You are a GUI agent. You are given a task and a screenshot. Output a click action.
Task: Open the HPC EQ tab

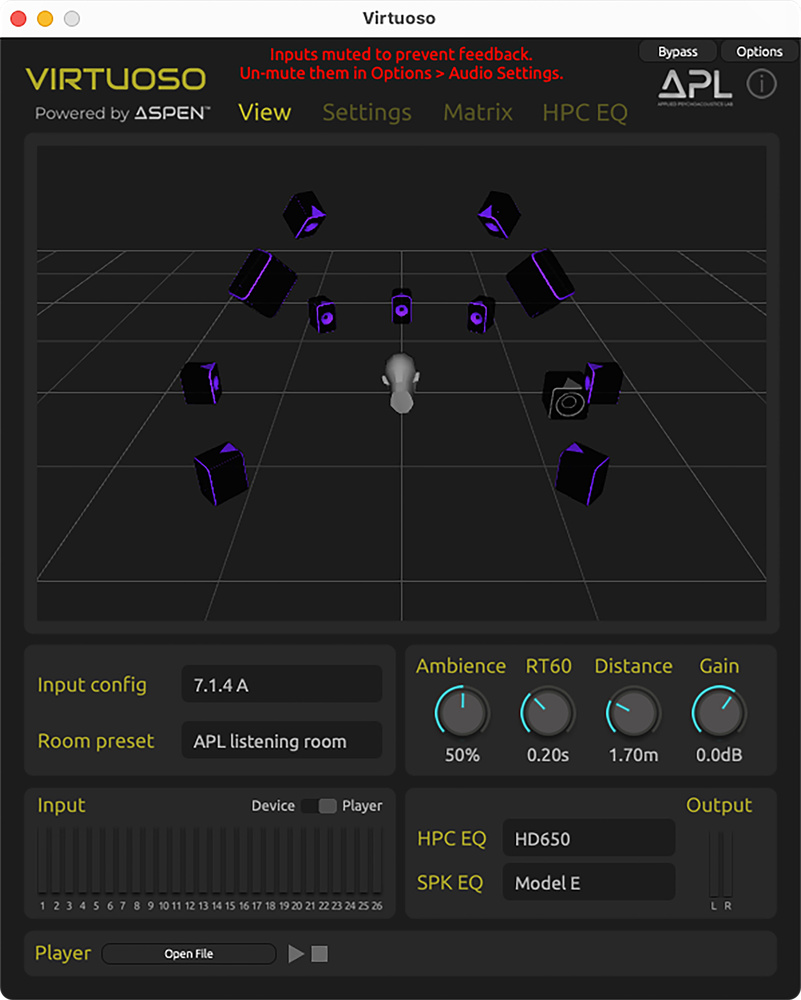coord(585,113)
